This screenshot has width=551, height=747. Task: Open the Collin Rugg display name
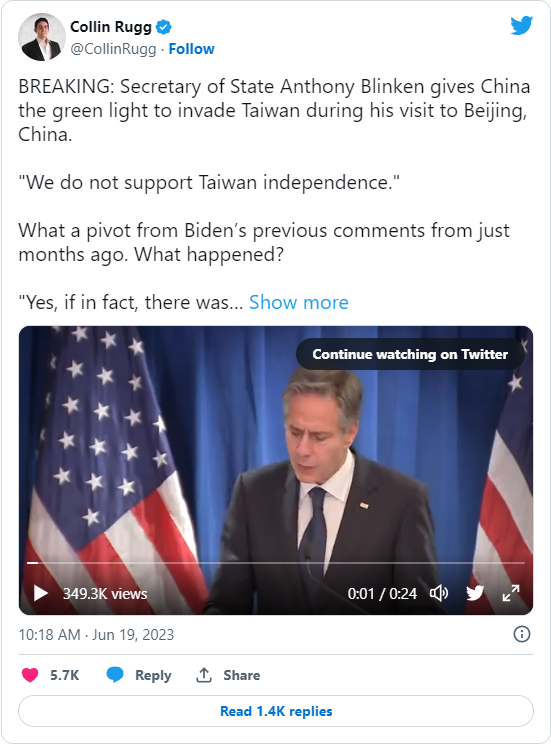(x=111, y=27)
